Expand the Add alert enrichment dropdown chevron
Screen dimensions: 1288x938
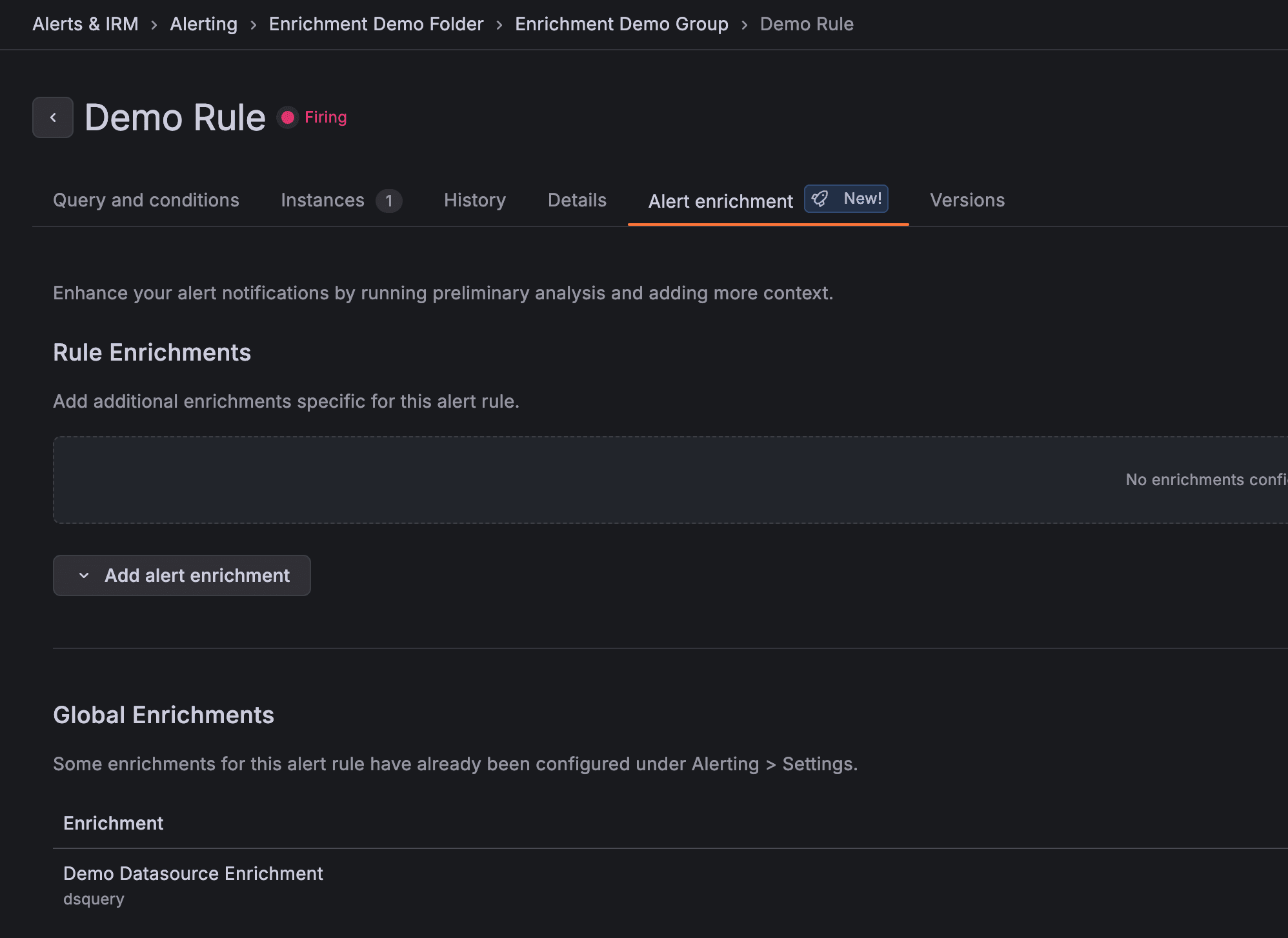tap(83, 575)
